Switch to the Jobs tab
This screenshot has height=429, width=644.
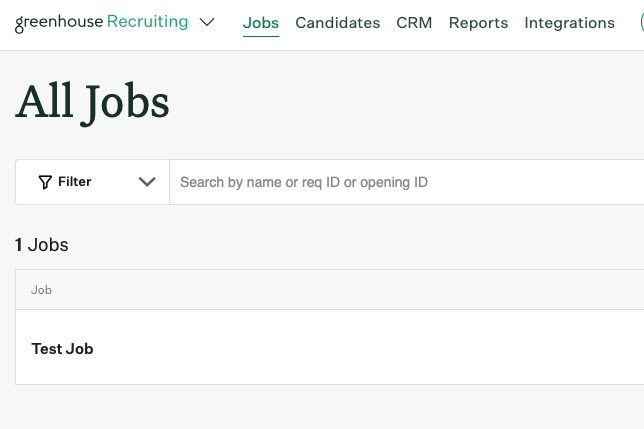[261, 23]
